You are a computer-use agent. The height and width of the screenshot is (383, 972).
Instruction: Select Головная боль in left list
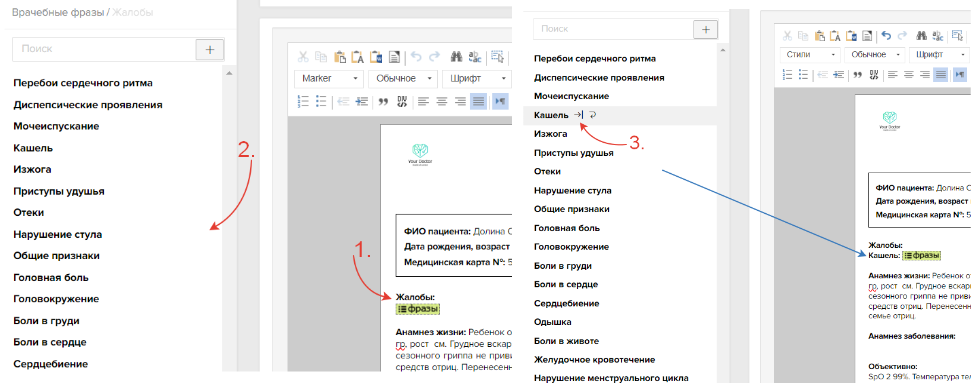pos(51,277)
